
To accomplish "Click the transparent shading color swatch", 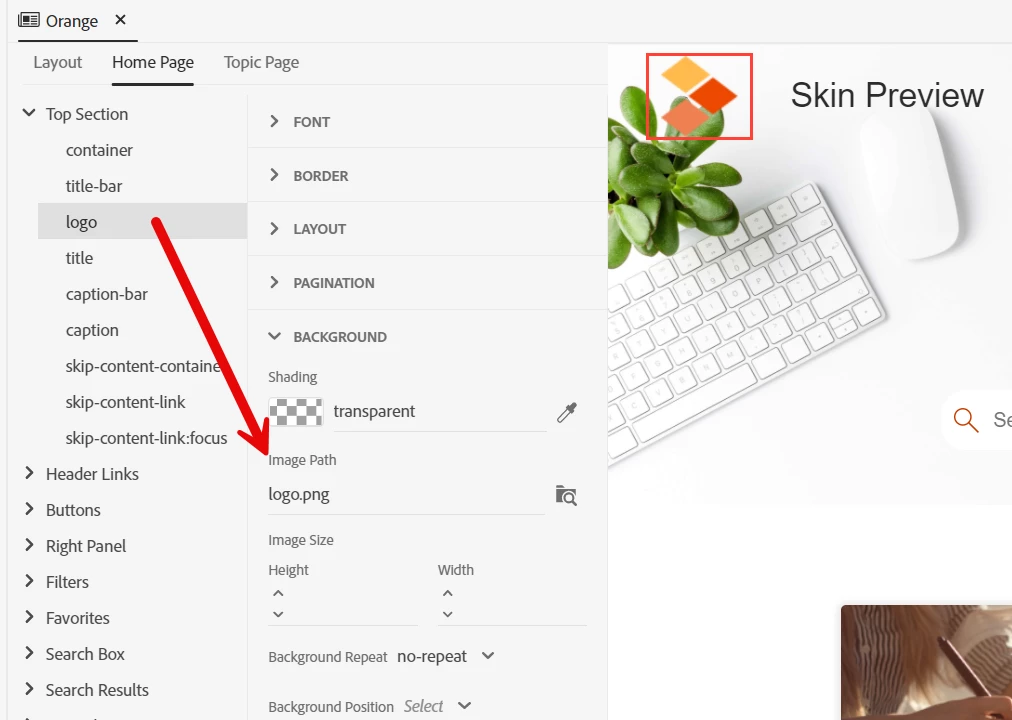I will coord(296,412).
